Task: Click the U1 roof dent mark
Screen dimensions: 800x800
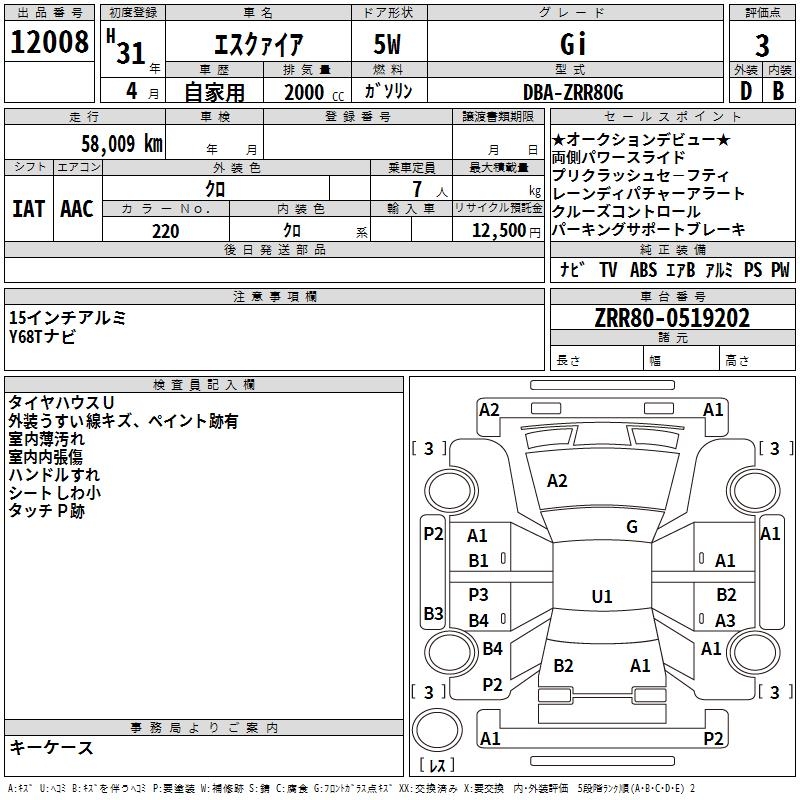Action: click(602, 596)
